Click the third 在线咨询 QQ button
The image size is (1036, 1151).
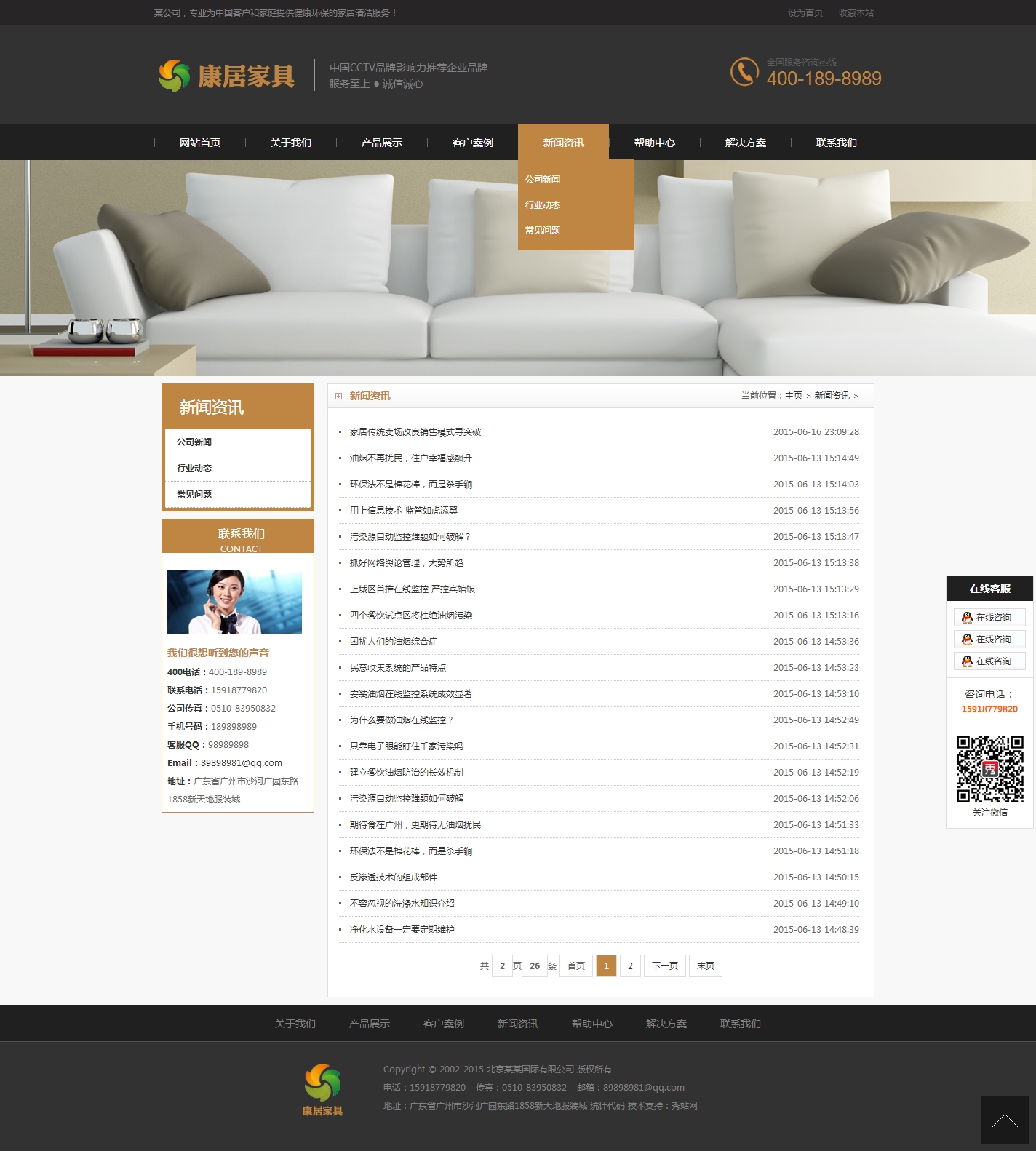click(x=989, y=661)
